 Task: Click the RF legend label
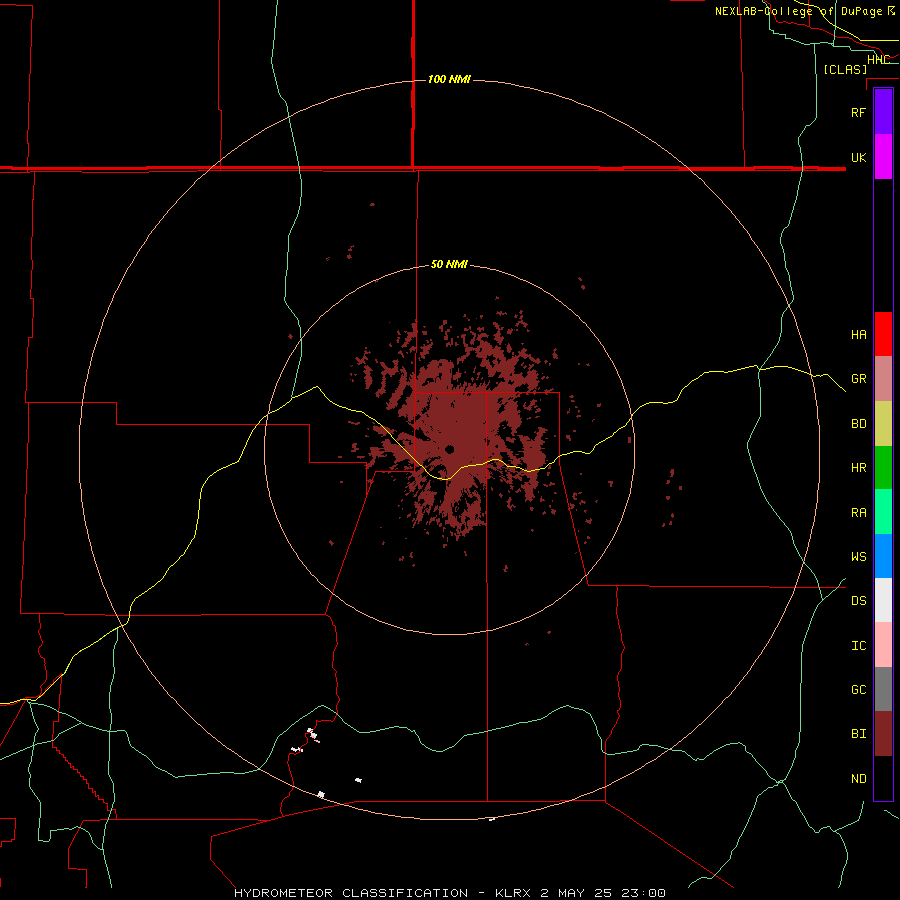tap(858, 112)
